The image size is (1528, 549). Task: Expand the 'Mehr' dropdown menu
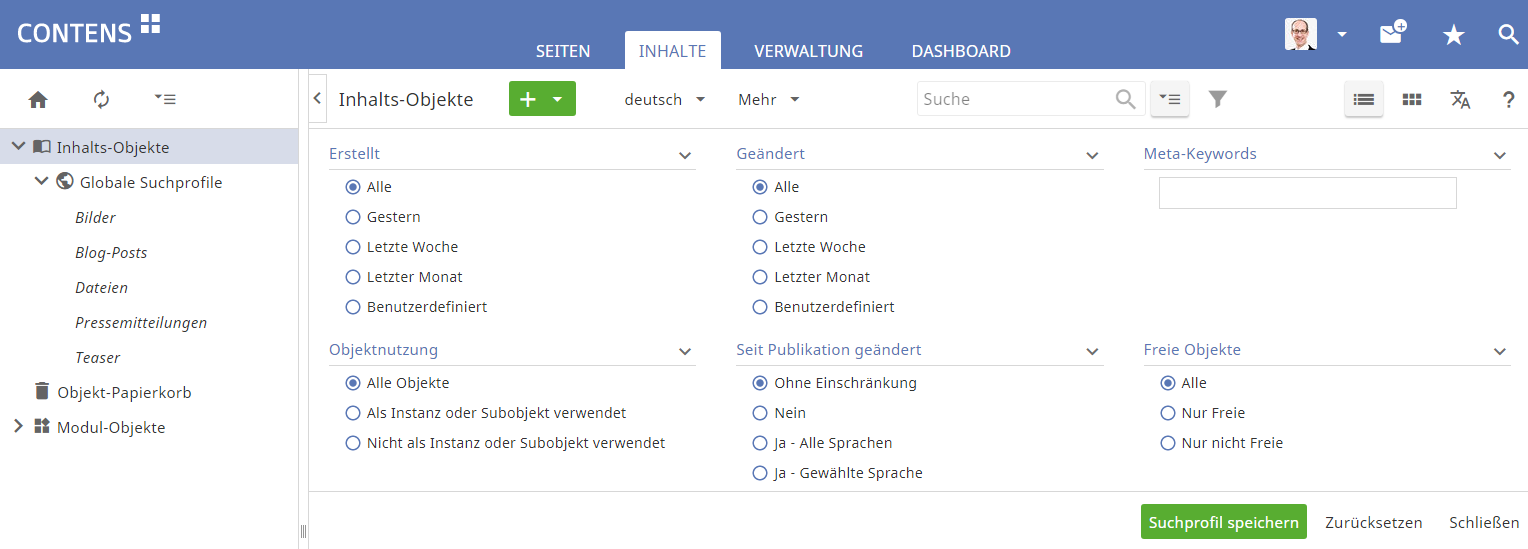coord(768,100)
